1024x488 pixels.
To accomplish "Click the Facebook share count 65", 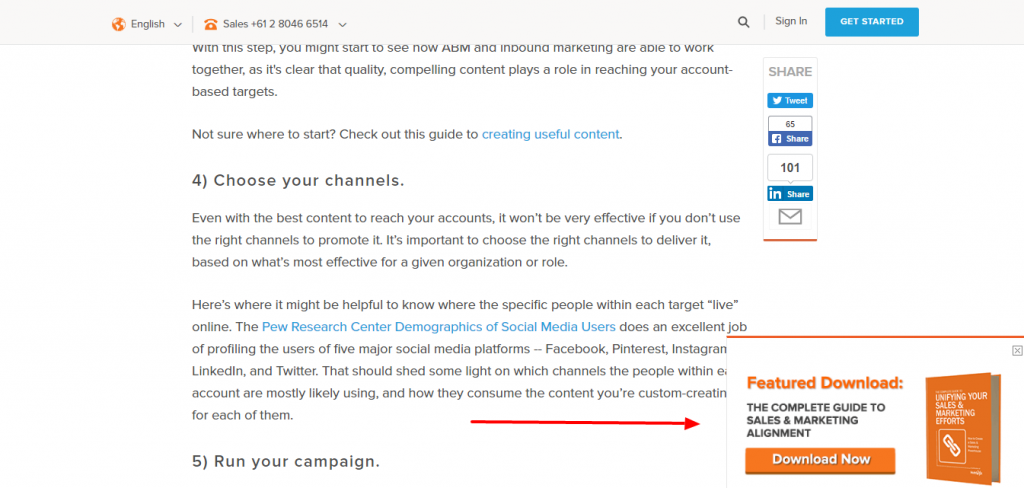I will pyautogui.click(x=790, y=123).
